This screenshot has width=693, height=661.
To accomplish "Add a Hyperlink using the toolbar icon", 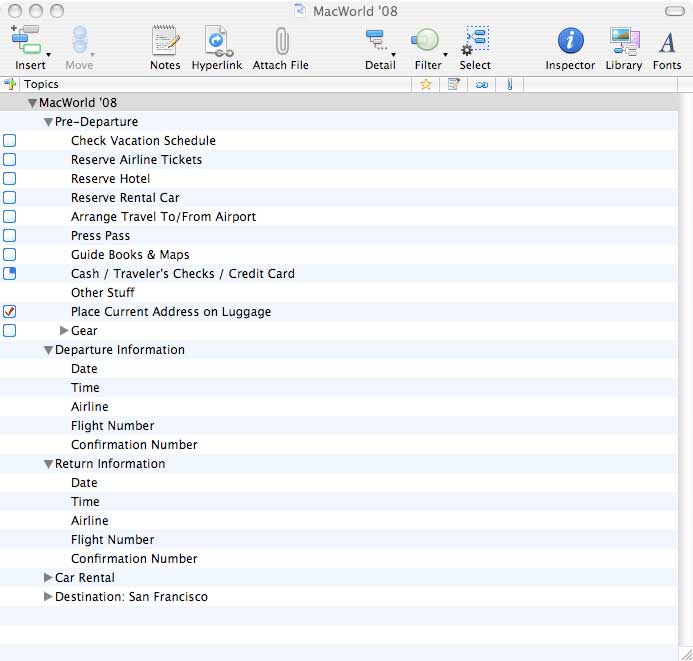I will pos(218,41).
